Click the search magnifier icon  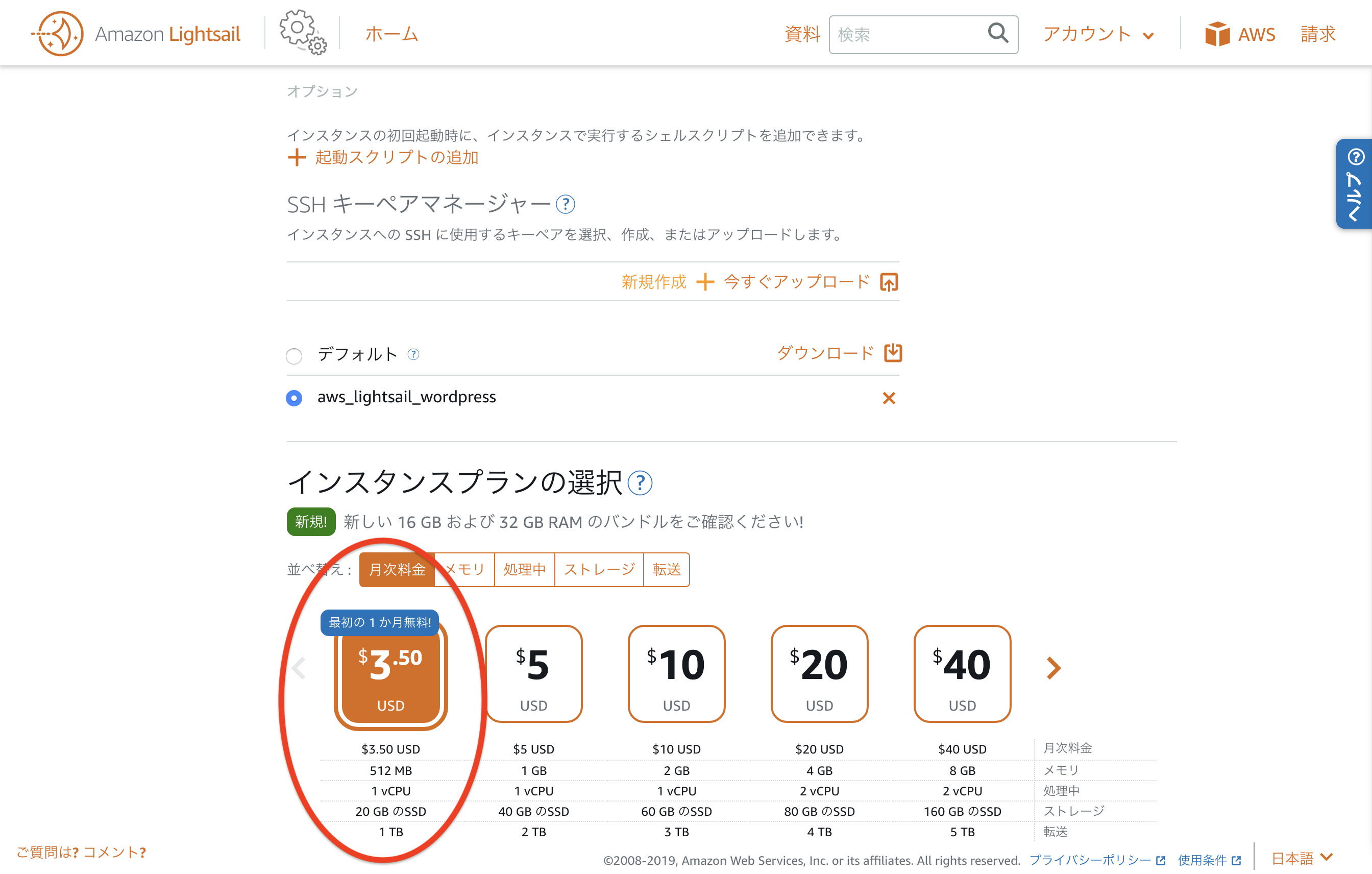click(x=998, y=33)
